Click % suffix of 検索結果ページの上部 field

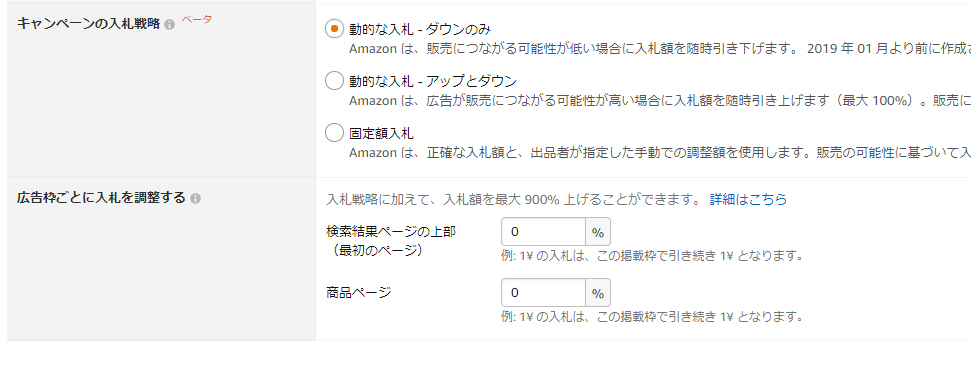click(x=598, y=232)
